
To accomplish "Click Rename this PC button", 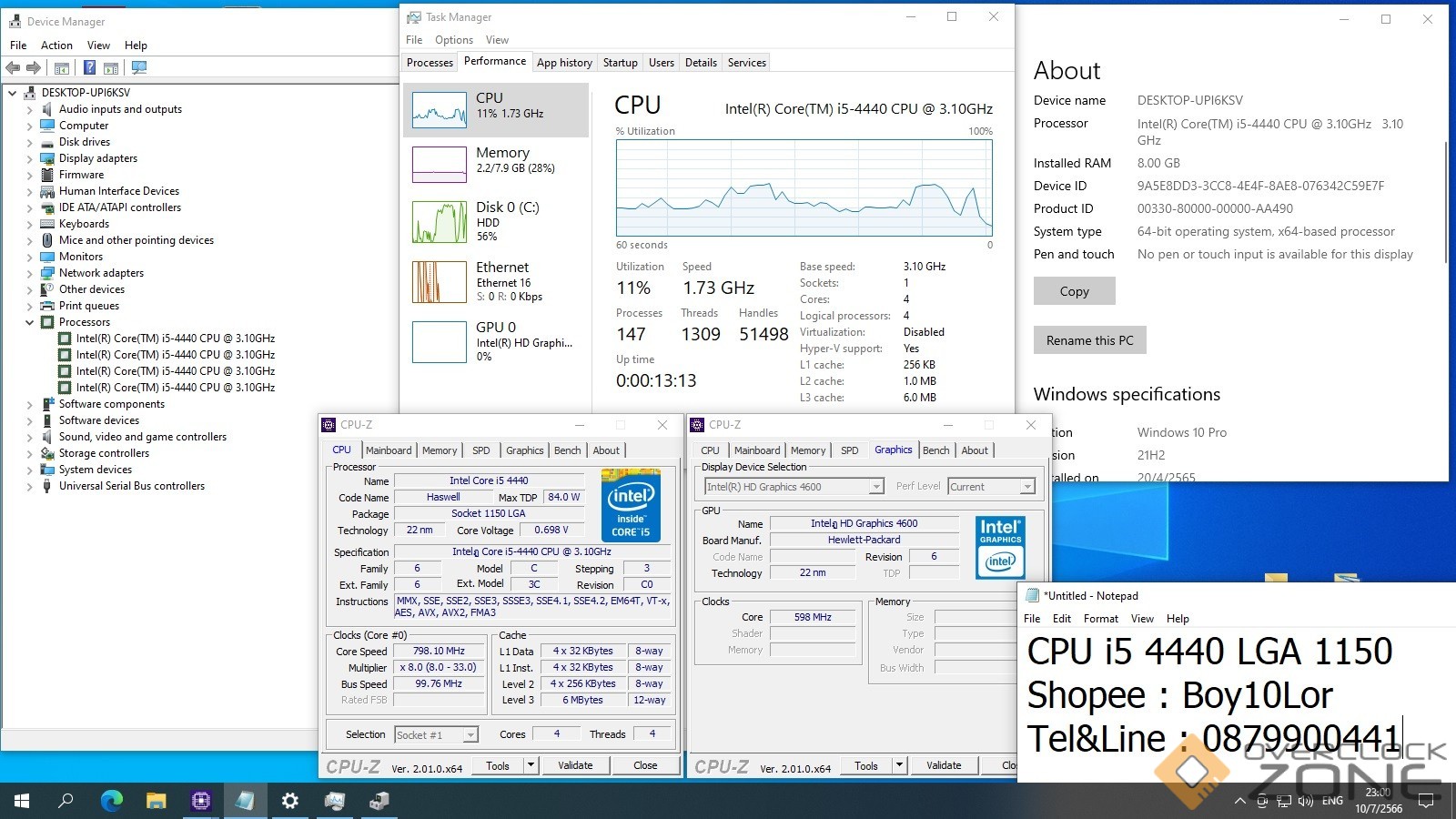I will (x=1089, y=340).
